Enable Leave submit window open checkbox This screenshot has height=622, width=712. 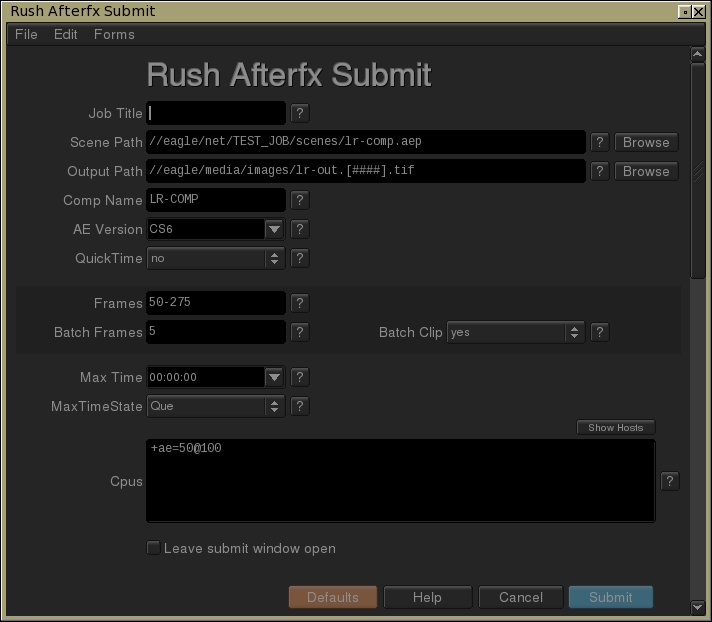(x=154, y=548)
